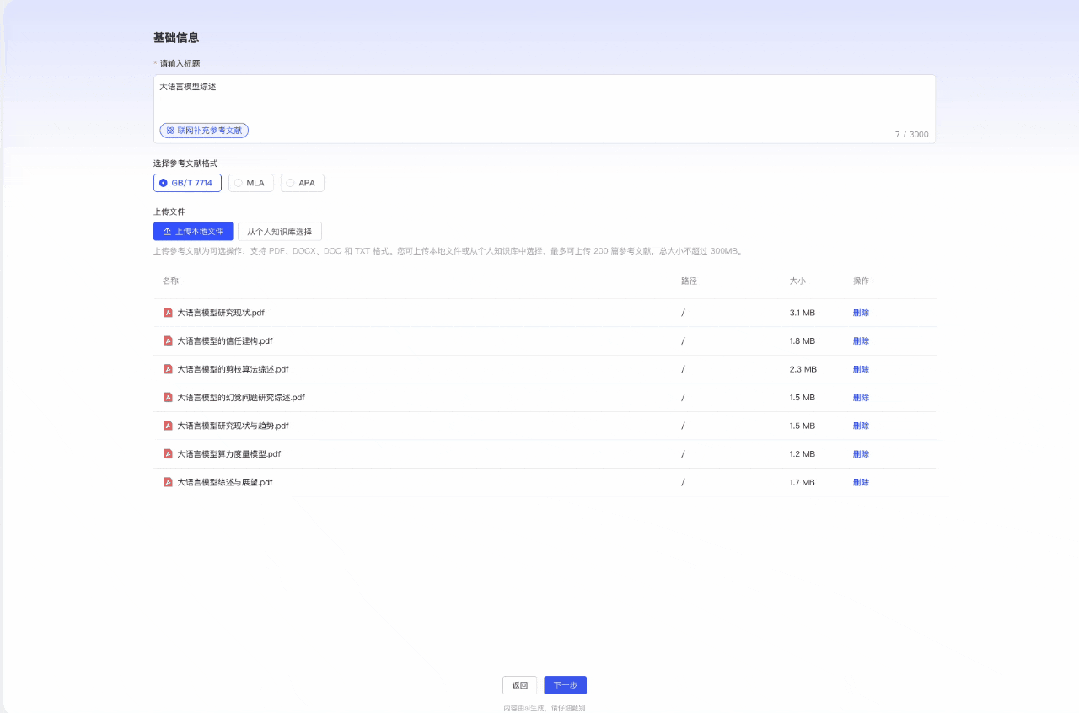Screen dimensions: 1079x713
Task: Click the 1.2 MB size cell
Action: coord(802,454)
